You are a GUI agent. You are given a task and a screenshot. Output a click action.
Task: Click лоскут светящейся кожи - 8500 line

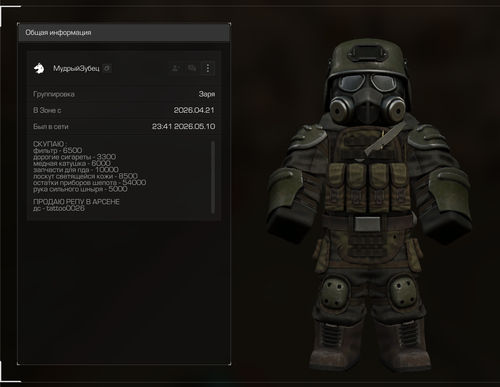[85, 176]
